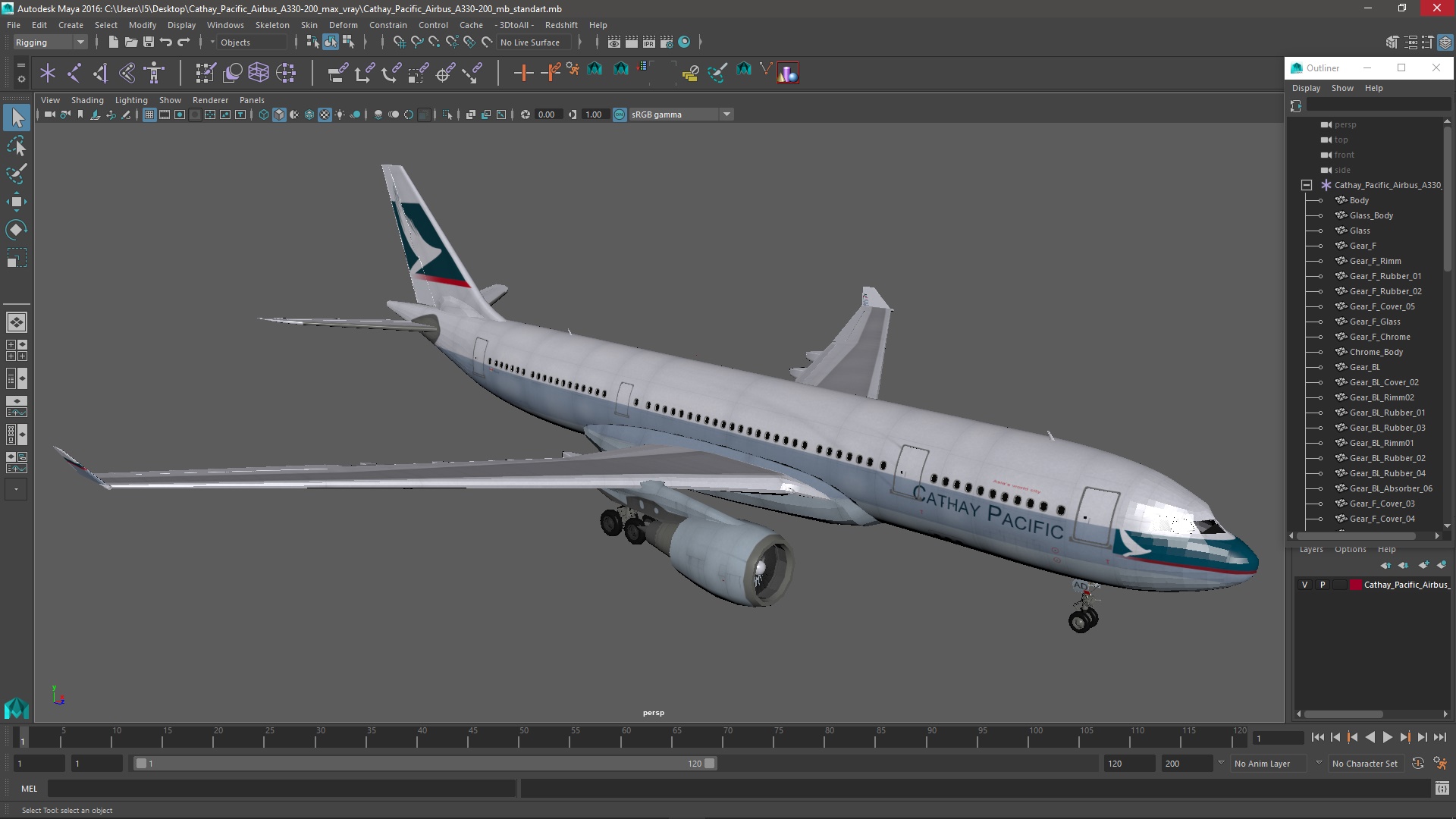Open the Outliner Display menu

pos(1307,88)
